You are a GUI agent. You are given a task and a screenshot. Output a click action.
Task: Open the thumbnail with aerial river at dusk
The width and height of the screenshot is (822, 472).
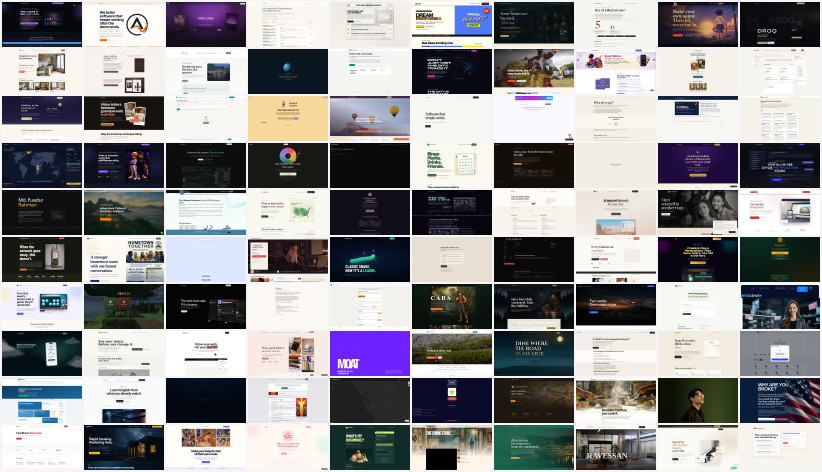tap(534, 401)
